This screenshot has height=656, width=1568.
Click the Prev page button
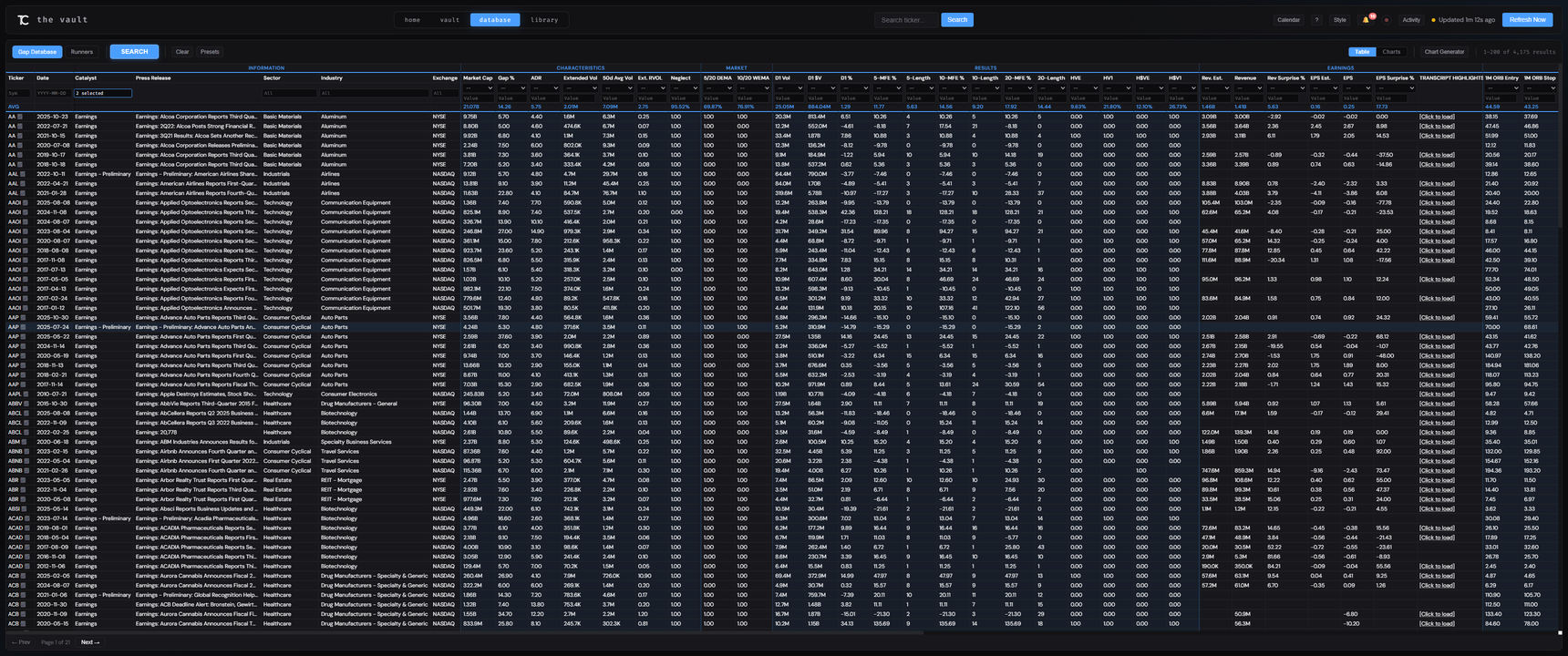point(21,642)
